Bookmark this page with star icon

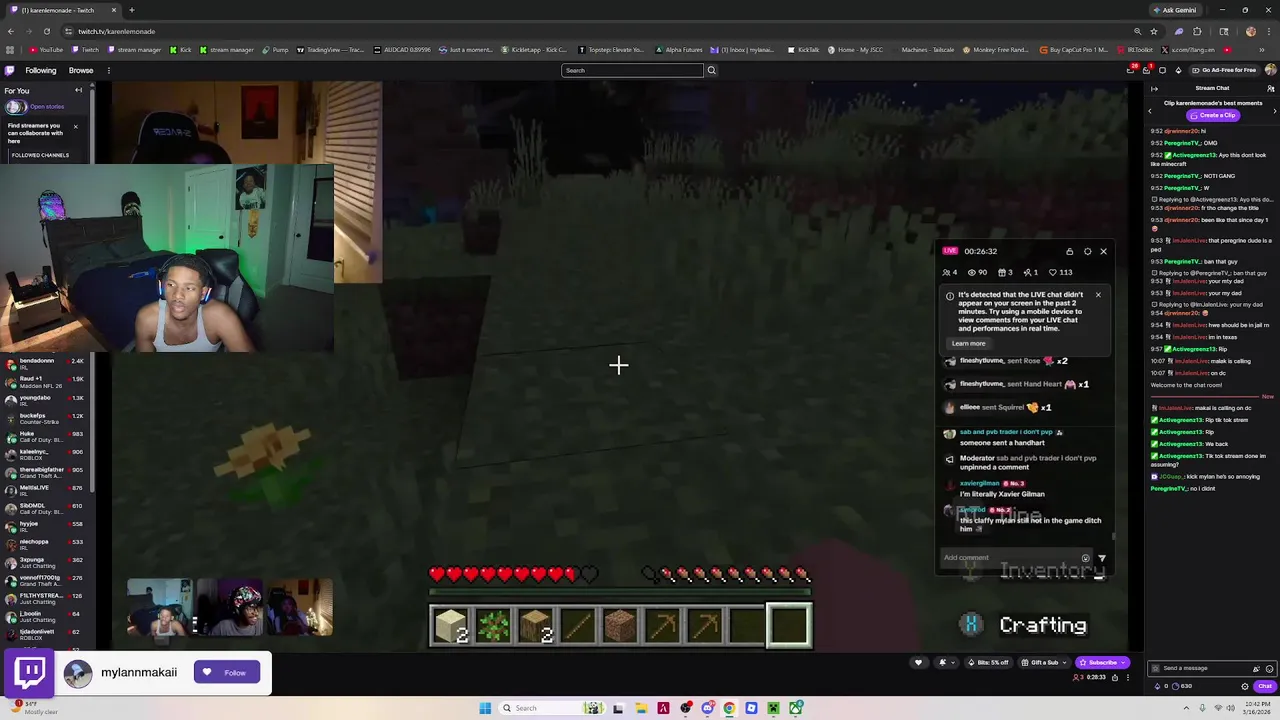pyautogui.click(x=1153, y=31)
